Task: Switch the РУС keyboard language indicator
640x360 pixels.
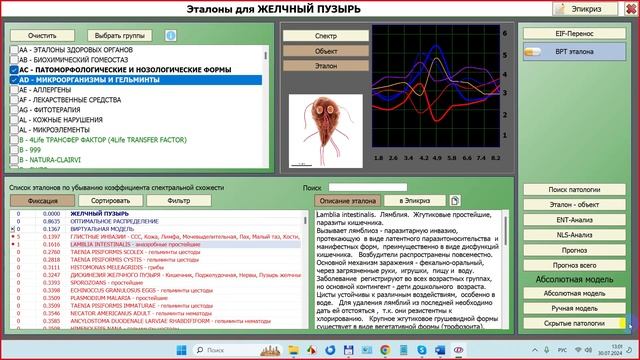Action: (x=562, y=350)
